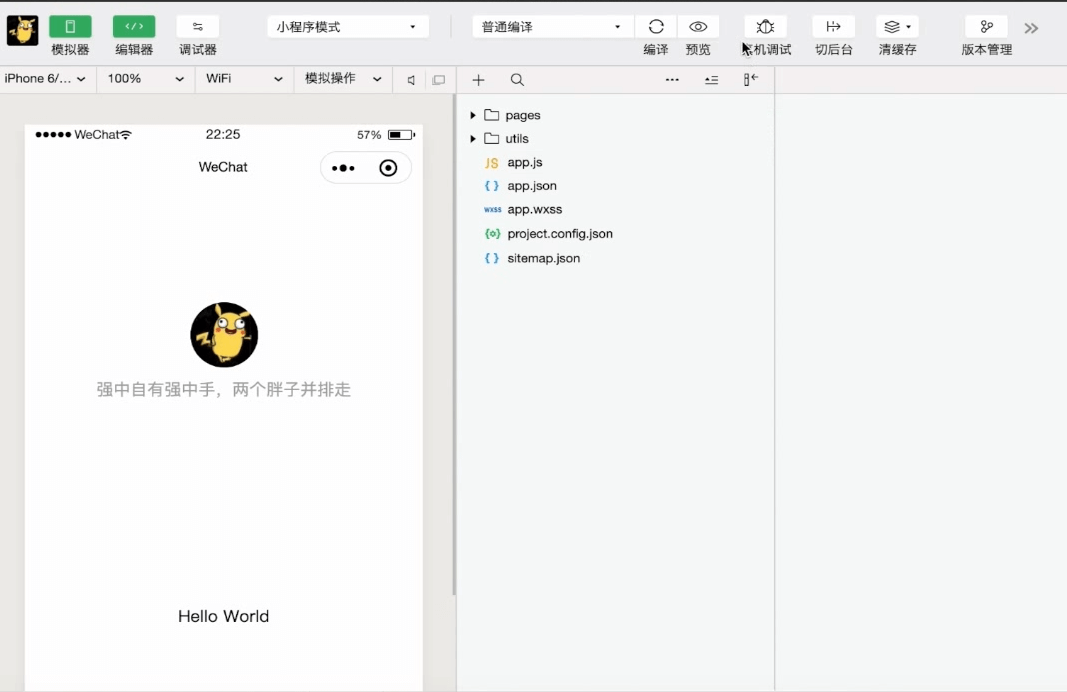1067x692 pixels.
Task: Open the 小程序模式 mode dropdown
Action: coord(348,27)
